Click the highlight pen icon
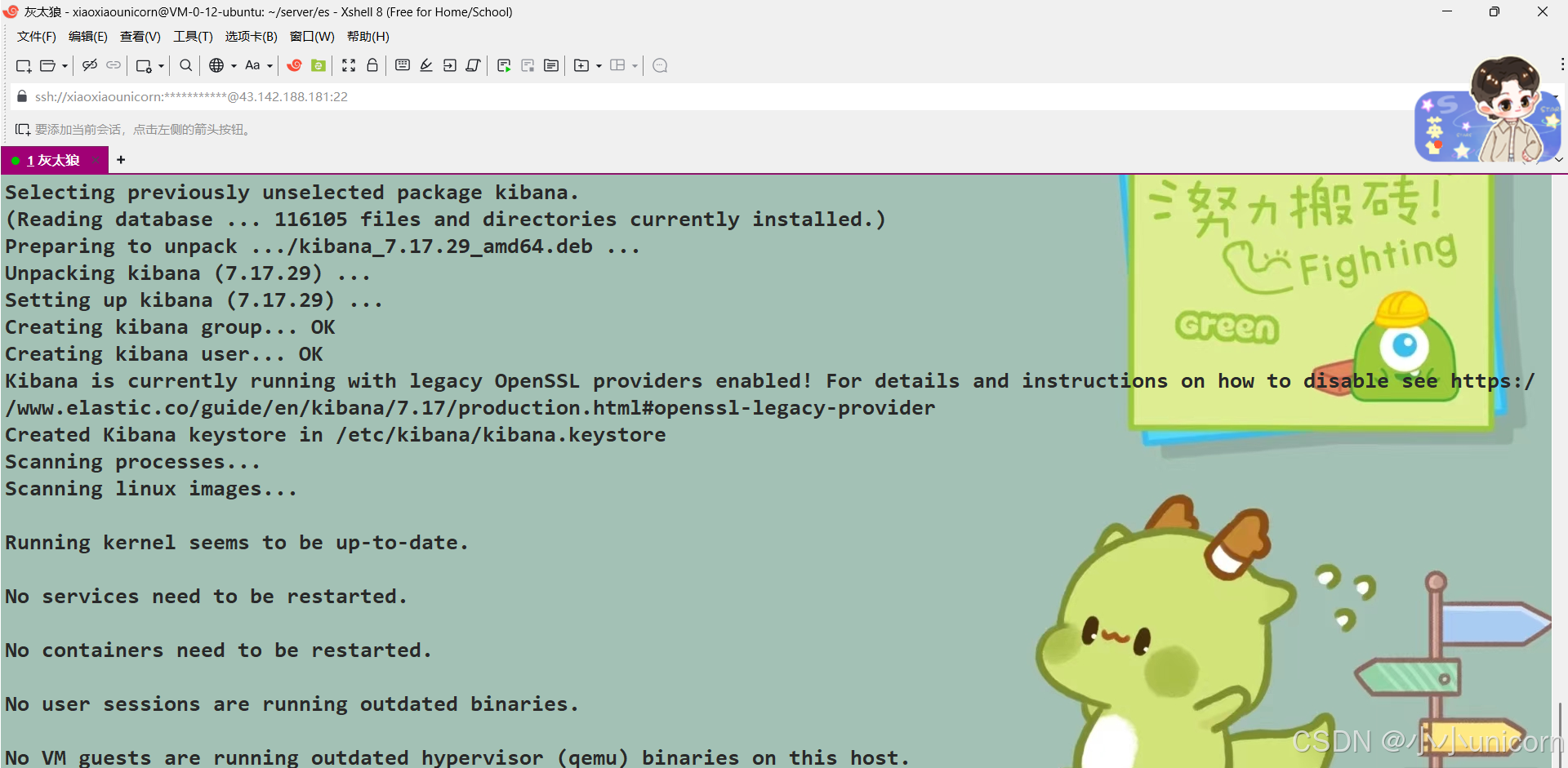Viewport: 1568px width, 768px height. coord(426,65)
